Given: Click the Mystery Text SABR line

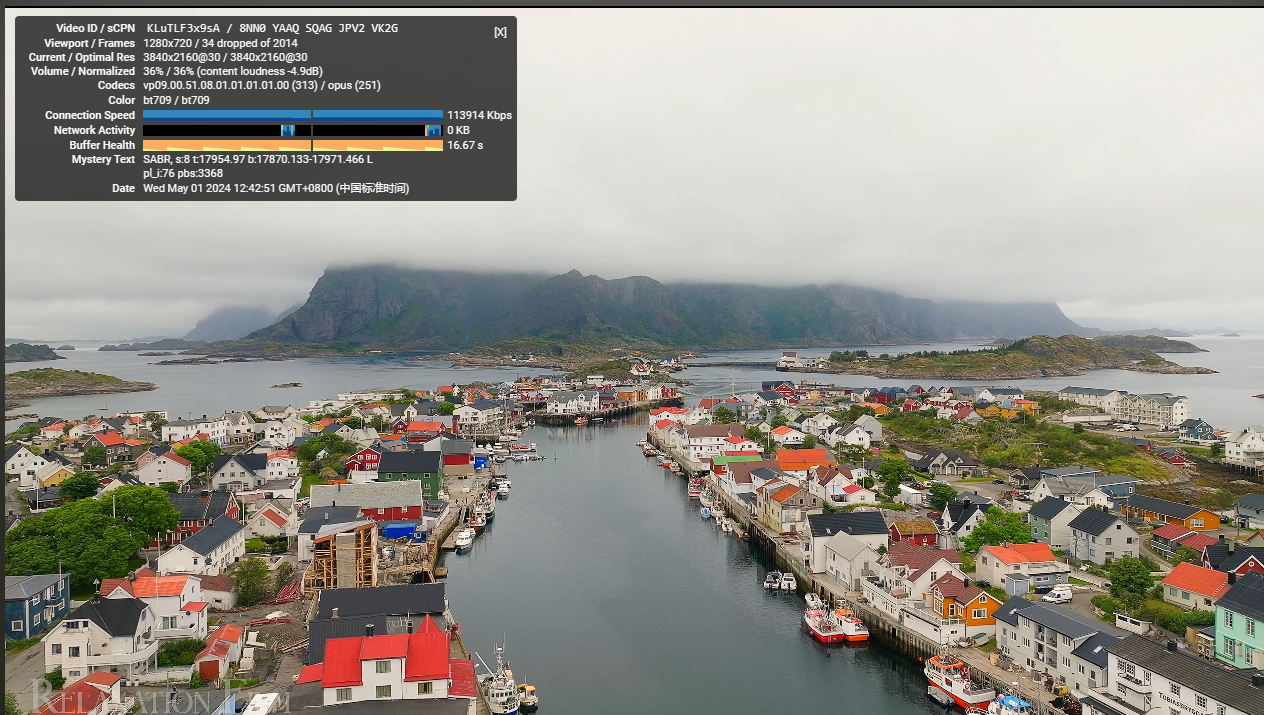Looking at the screenshot, I should click(257, 159).
